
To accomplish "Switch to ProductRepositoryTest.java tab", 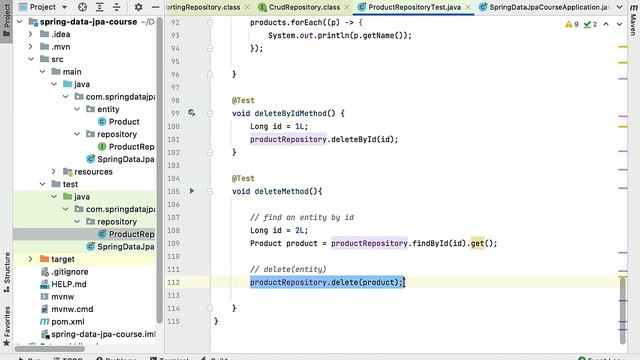I will (414, 7).
